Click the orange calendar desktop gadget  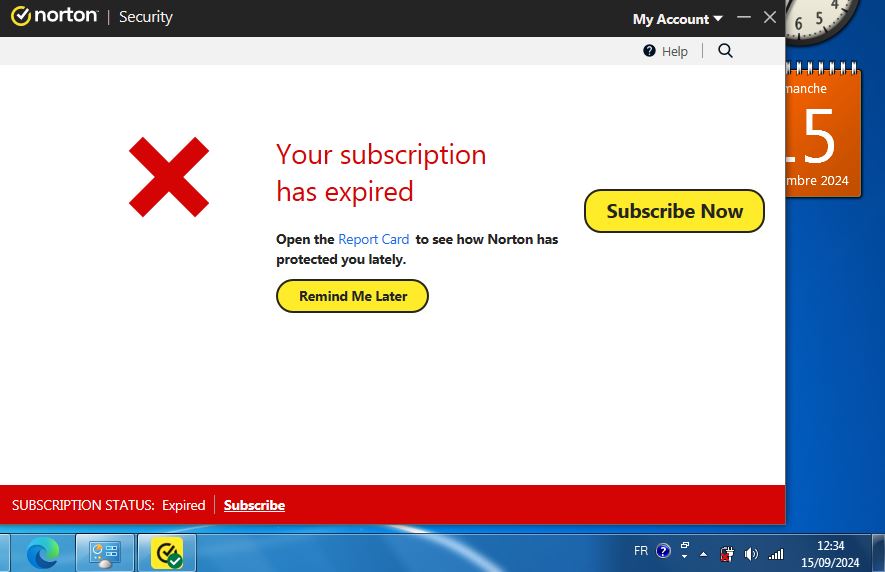tap(823, 130)
